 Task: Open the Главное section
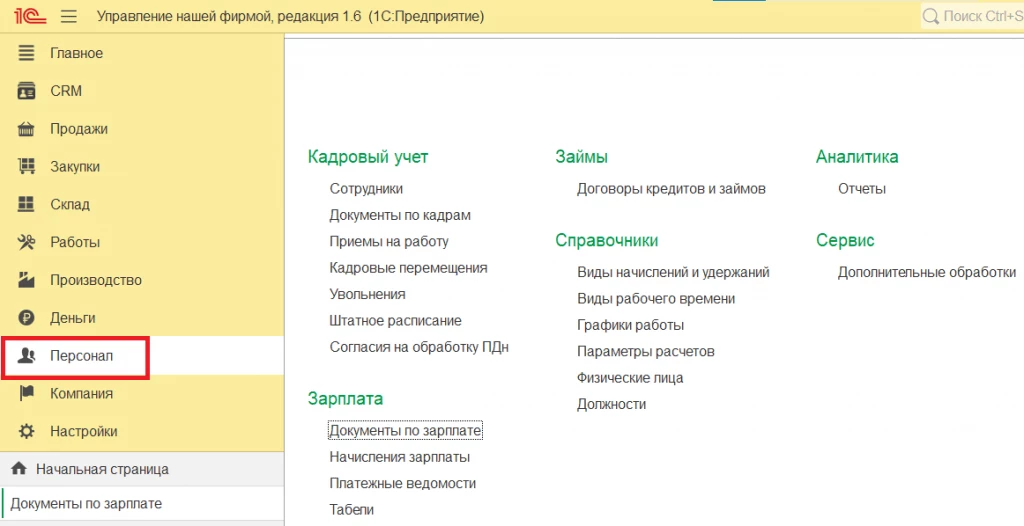[x=142, y=53]
